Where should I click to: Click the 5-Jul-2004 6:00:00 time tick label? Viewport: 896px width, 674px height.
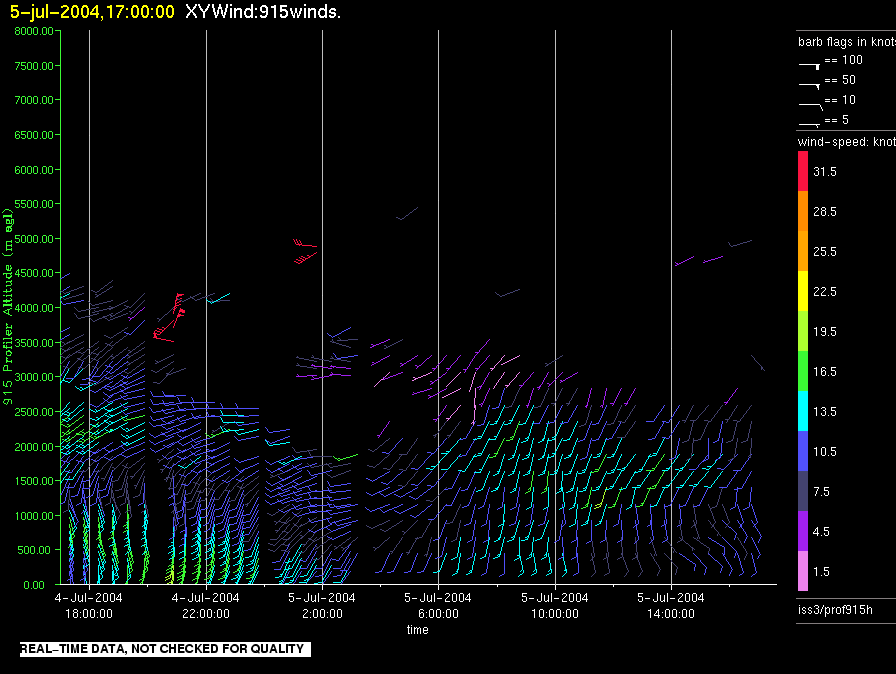(x=438, y=605)
